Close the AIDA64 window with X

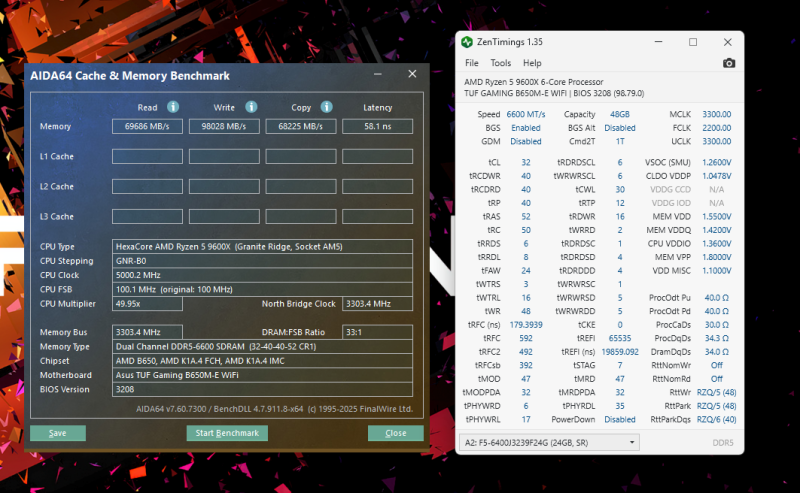coord(412,74)
